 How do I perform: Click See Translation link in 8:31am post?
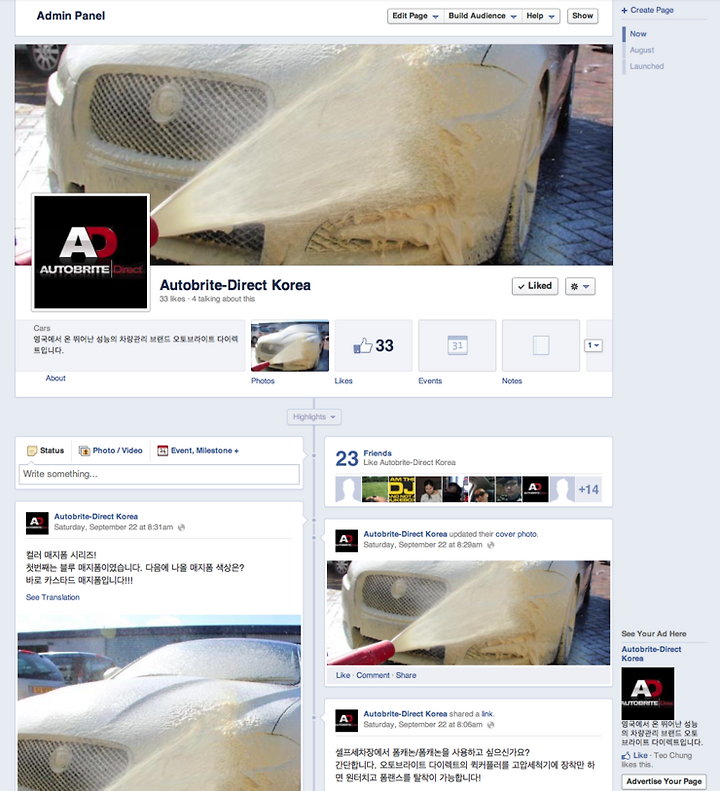(x=52, y=597)
